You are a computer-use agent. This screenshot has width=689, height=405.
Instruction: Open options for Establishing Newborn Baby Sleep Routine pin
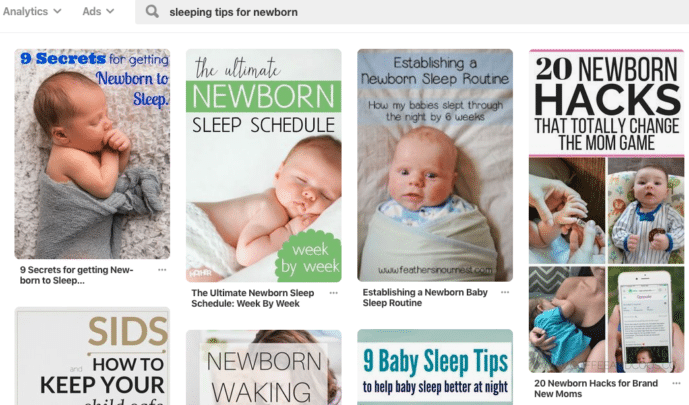click(x=505, y=292)
